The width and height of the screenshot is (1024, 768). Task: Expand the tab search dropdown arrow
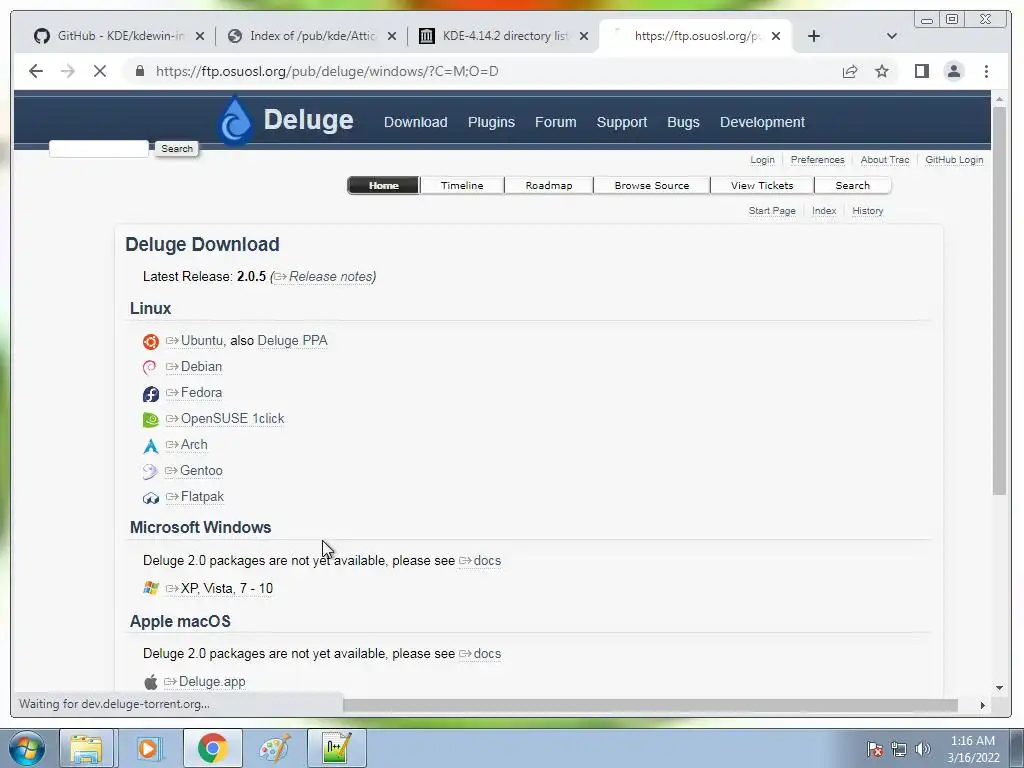tap(891, 36)
